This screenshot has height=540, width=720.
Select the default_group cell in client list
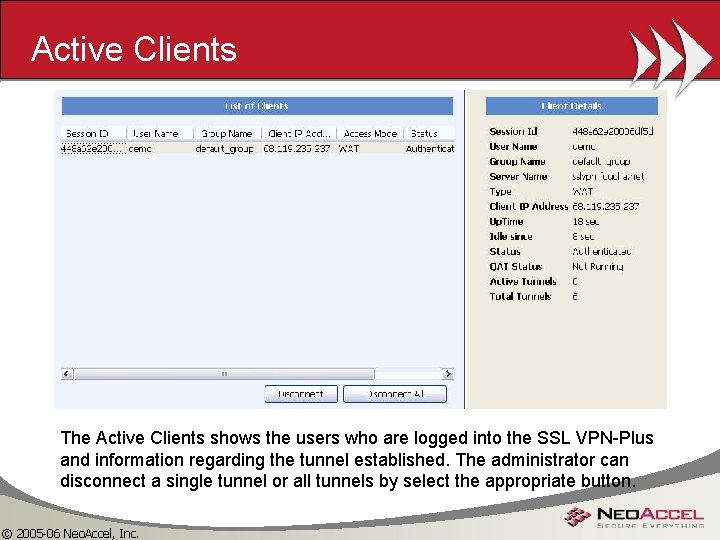pos(225,149)
